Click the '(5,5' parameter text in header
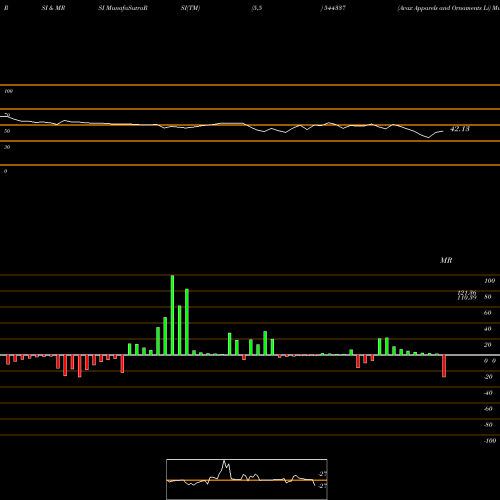The height and width of the screenshot is (500, 500). coord(257,8)
